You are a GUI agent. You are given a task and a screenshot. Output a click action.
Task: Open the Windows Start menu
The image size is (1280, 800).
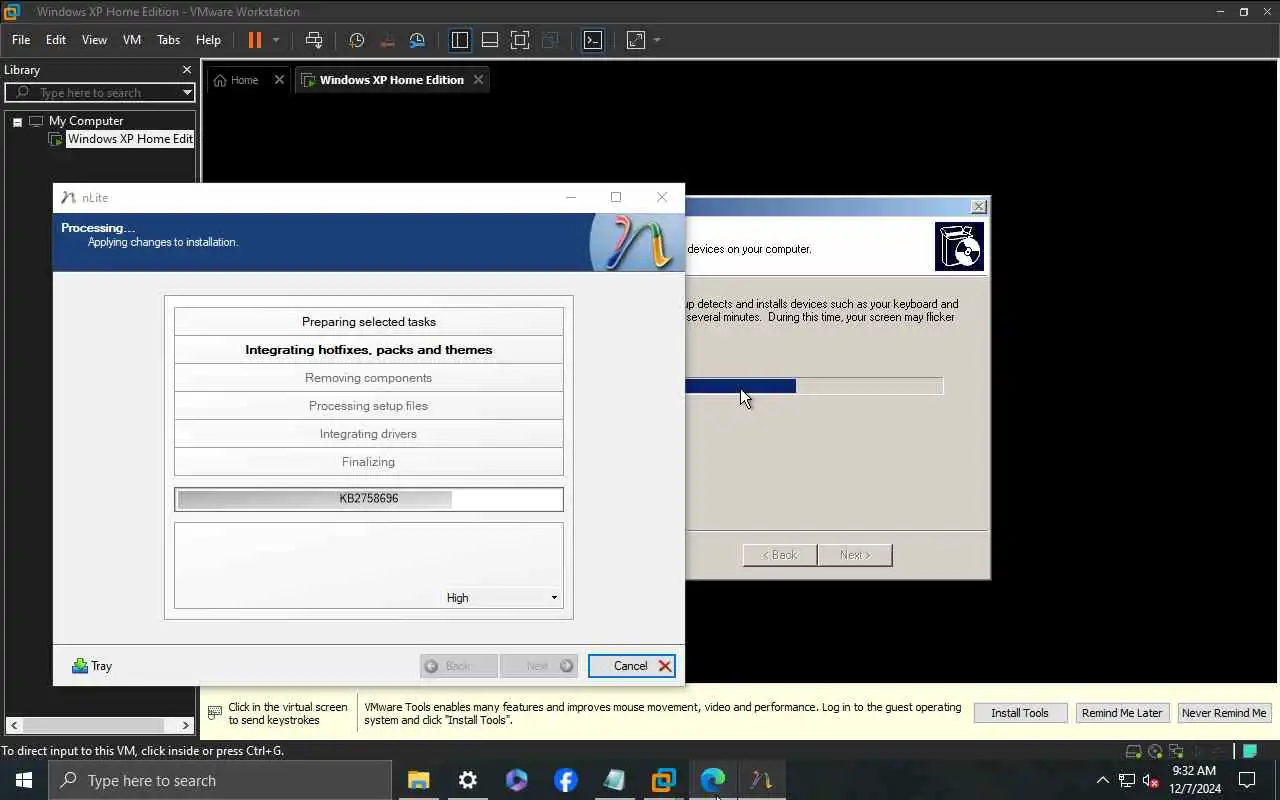coord(24,781)
